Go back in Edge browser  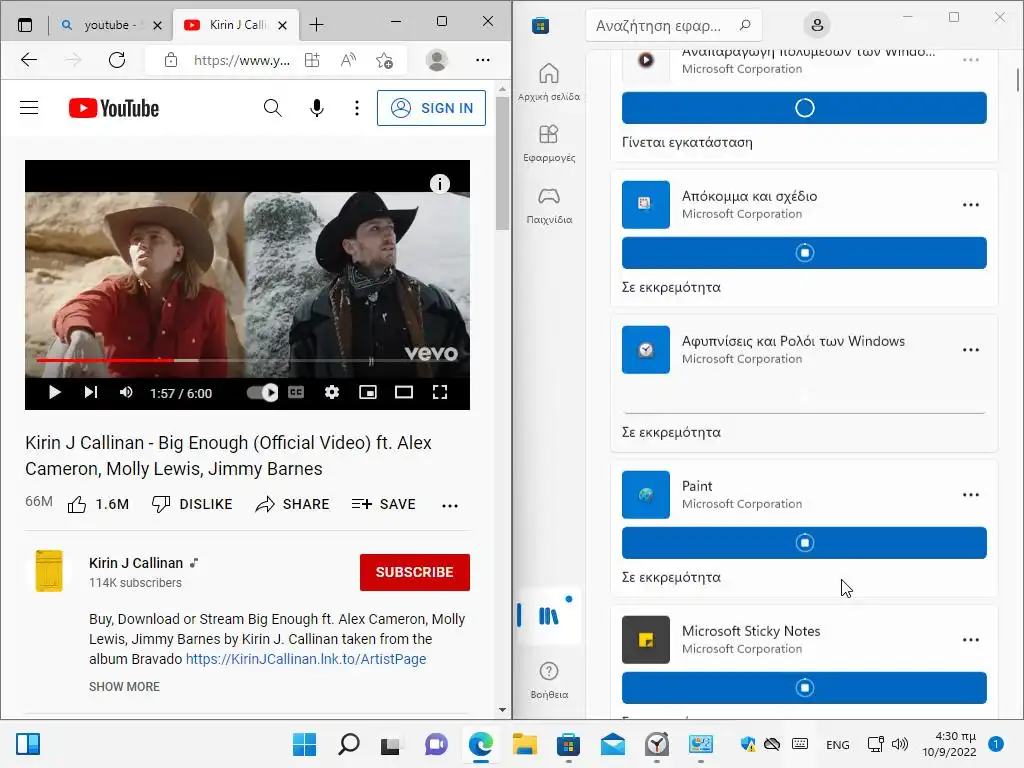pos(29,60)
